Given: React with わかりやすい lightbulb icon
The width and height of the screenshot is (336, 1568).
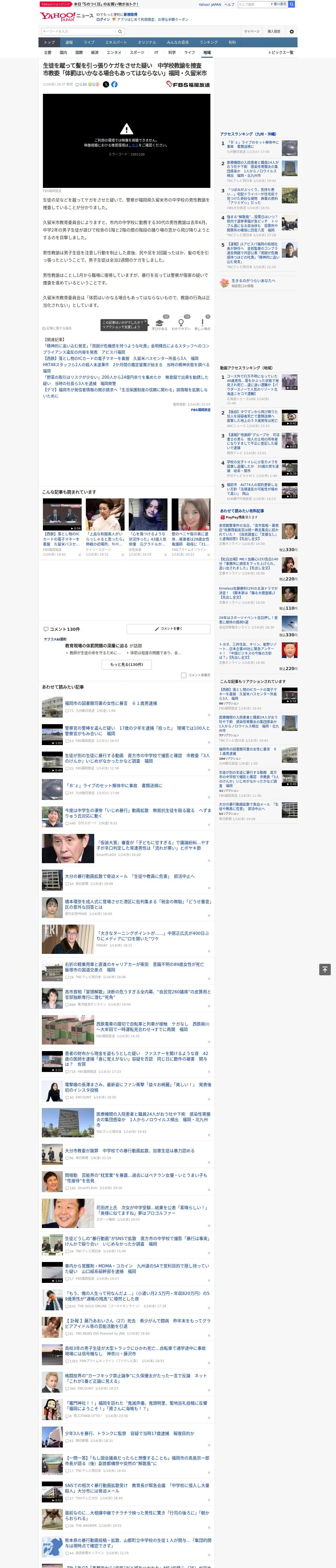Looking at the screenshot, I should [x=181, y=322].
